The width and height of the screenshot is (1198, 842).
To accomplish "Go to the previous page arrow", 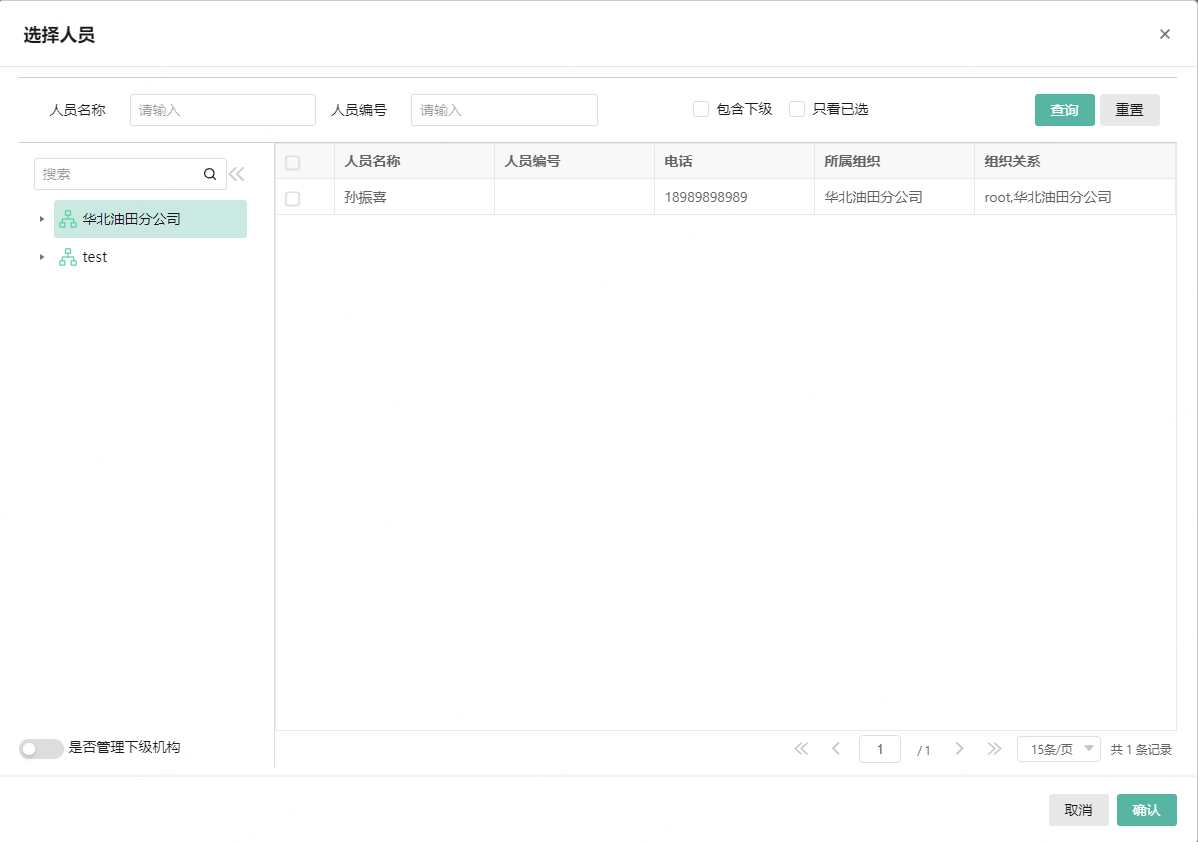I will pyautogui.click(x=836, y=749).
